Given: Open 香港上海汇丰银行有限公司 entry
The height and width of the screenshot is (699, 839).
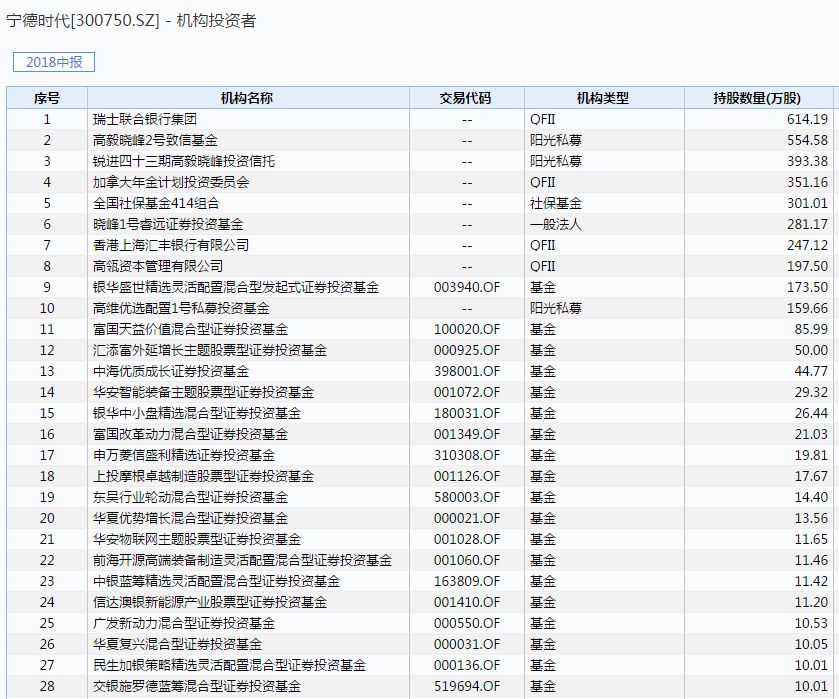Looking at the screenshot, I should click(x=170, y=245).
